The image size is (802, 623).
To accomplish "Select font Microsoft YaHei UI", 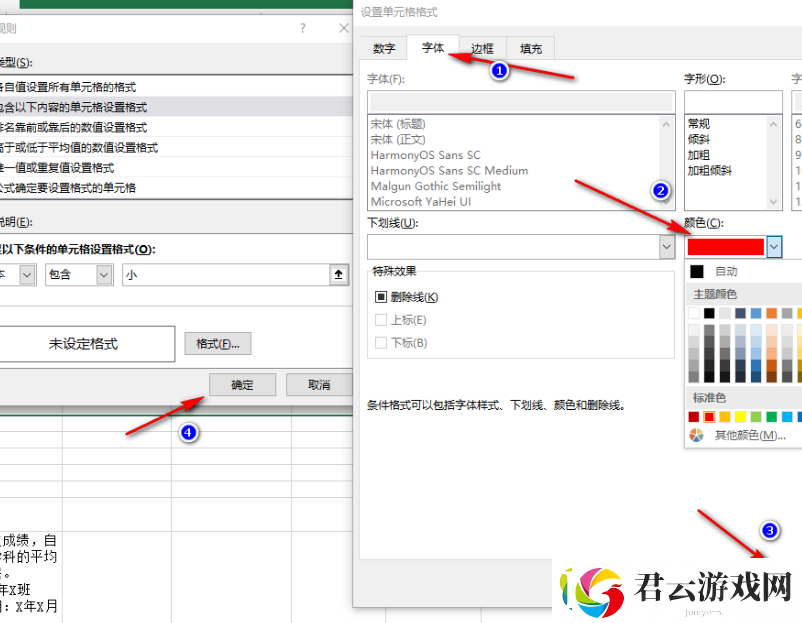I will click(x=421, y=202).
